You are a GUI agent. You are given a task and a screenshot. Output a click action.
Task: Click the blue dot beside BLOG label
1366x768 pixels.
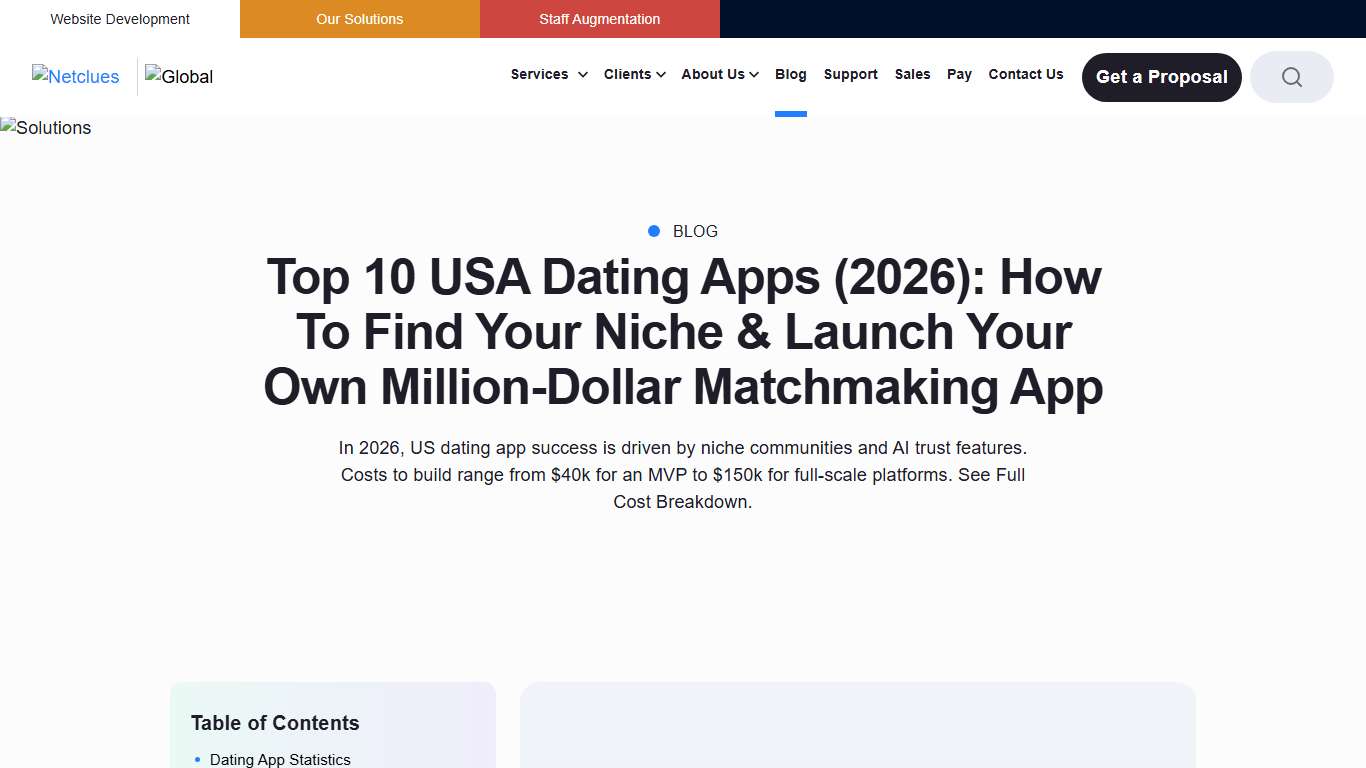[654, 231]
